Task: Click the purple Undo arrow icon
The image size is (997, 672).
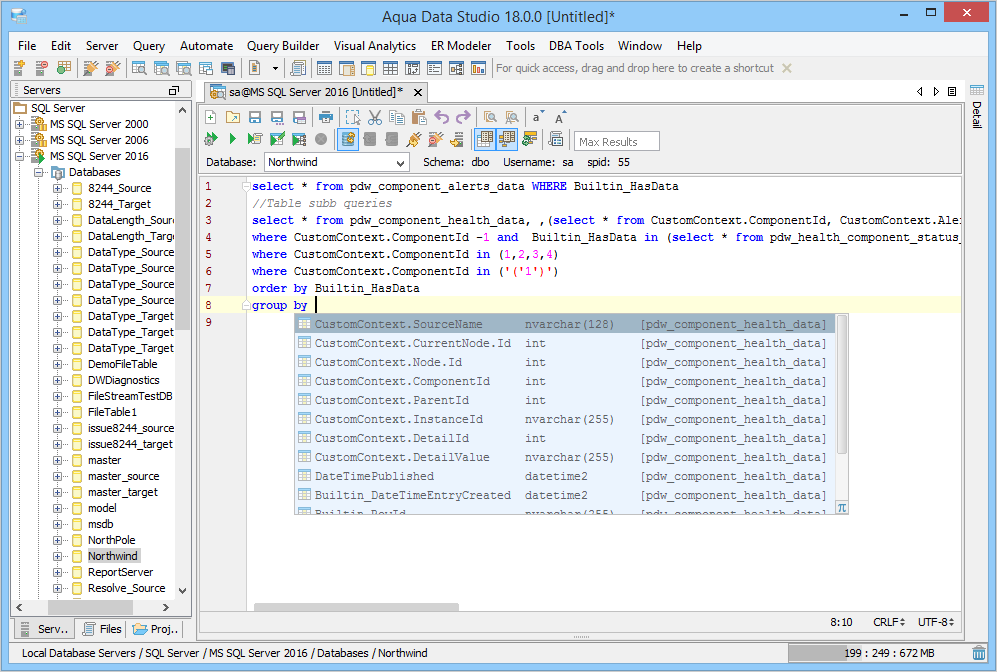Action: 441,117
